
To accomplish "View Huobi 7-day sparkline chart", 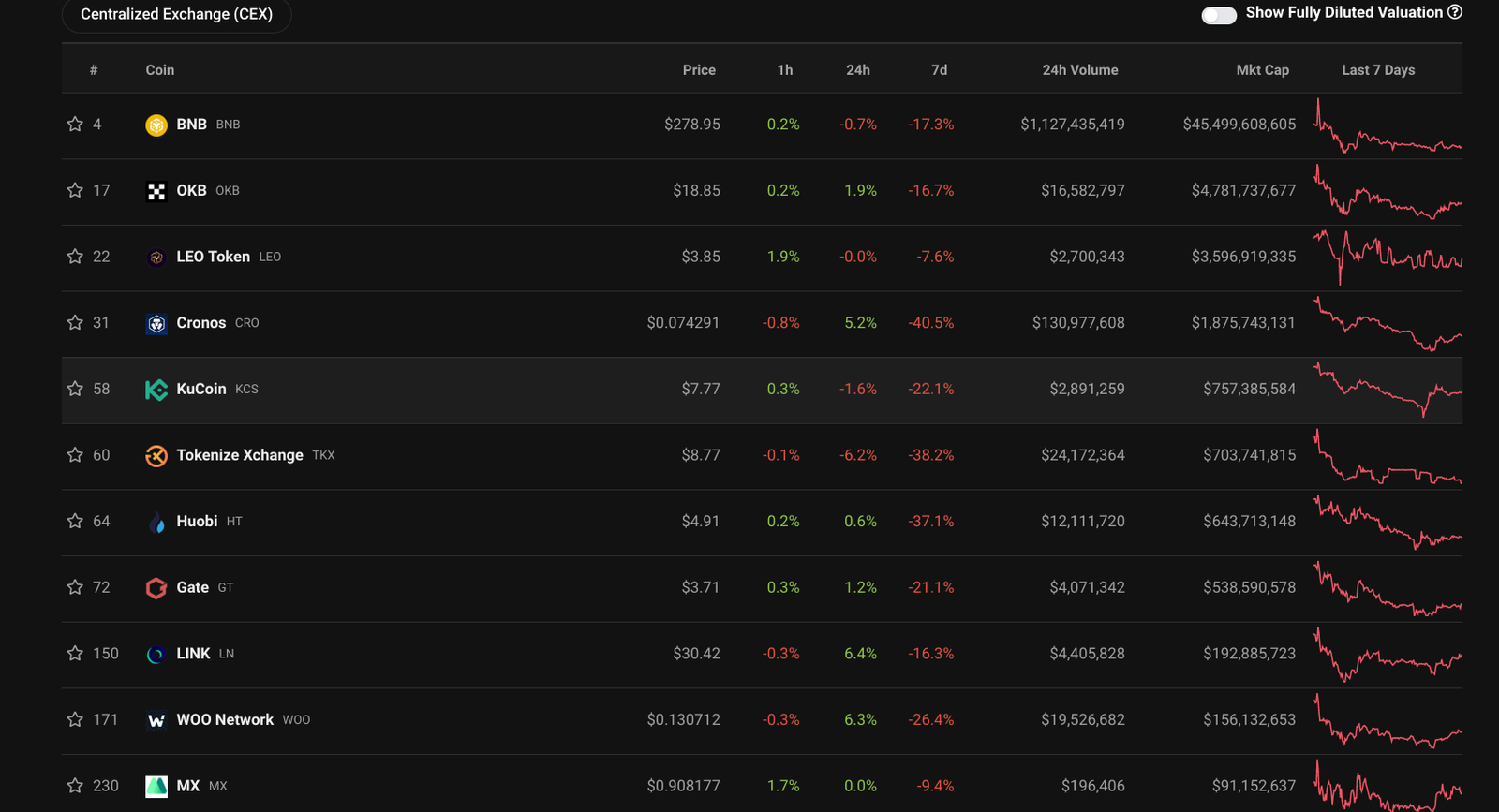I will 1388,522.
